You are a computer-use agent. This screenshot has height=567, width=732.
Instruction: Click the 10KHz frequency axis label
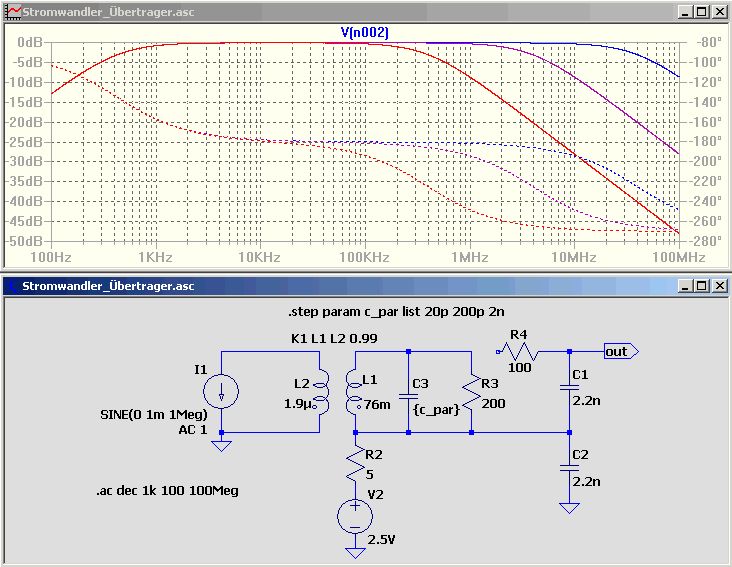pyautogui.click(x=260, y=257)
